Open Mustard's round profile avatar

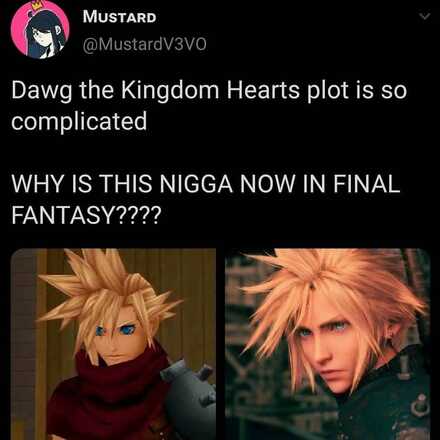(40, 30)
